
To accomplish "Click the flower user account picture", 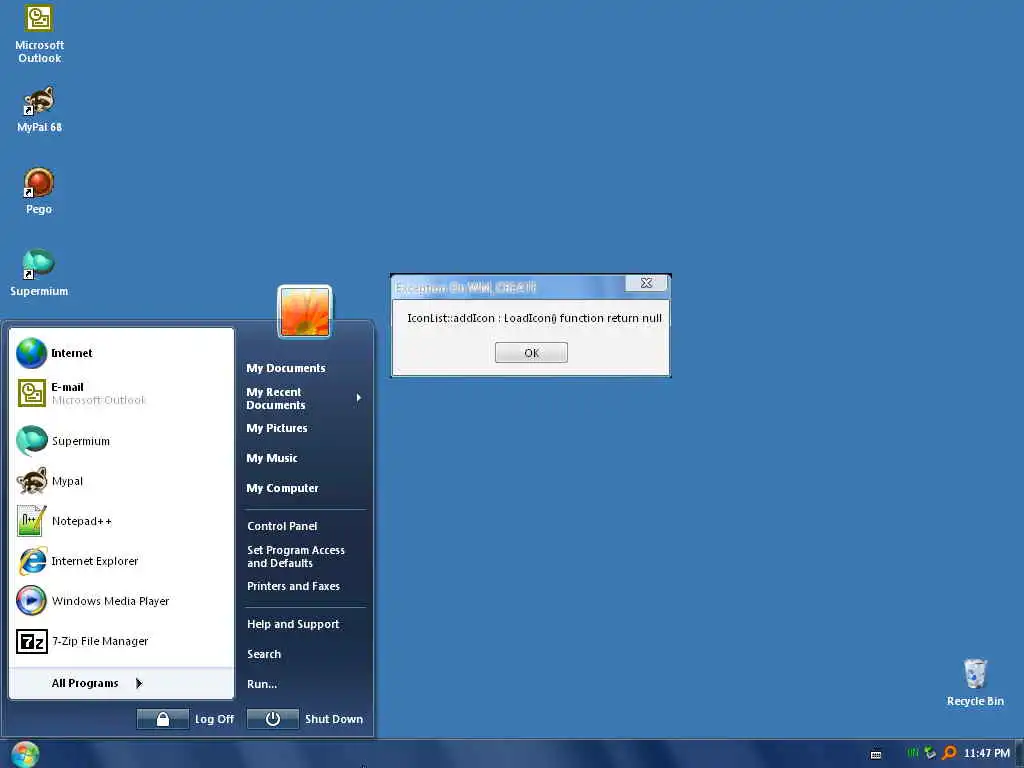I will 305,312.
